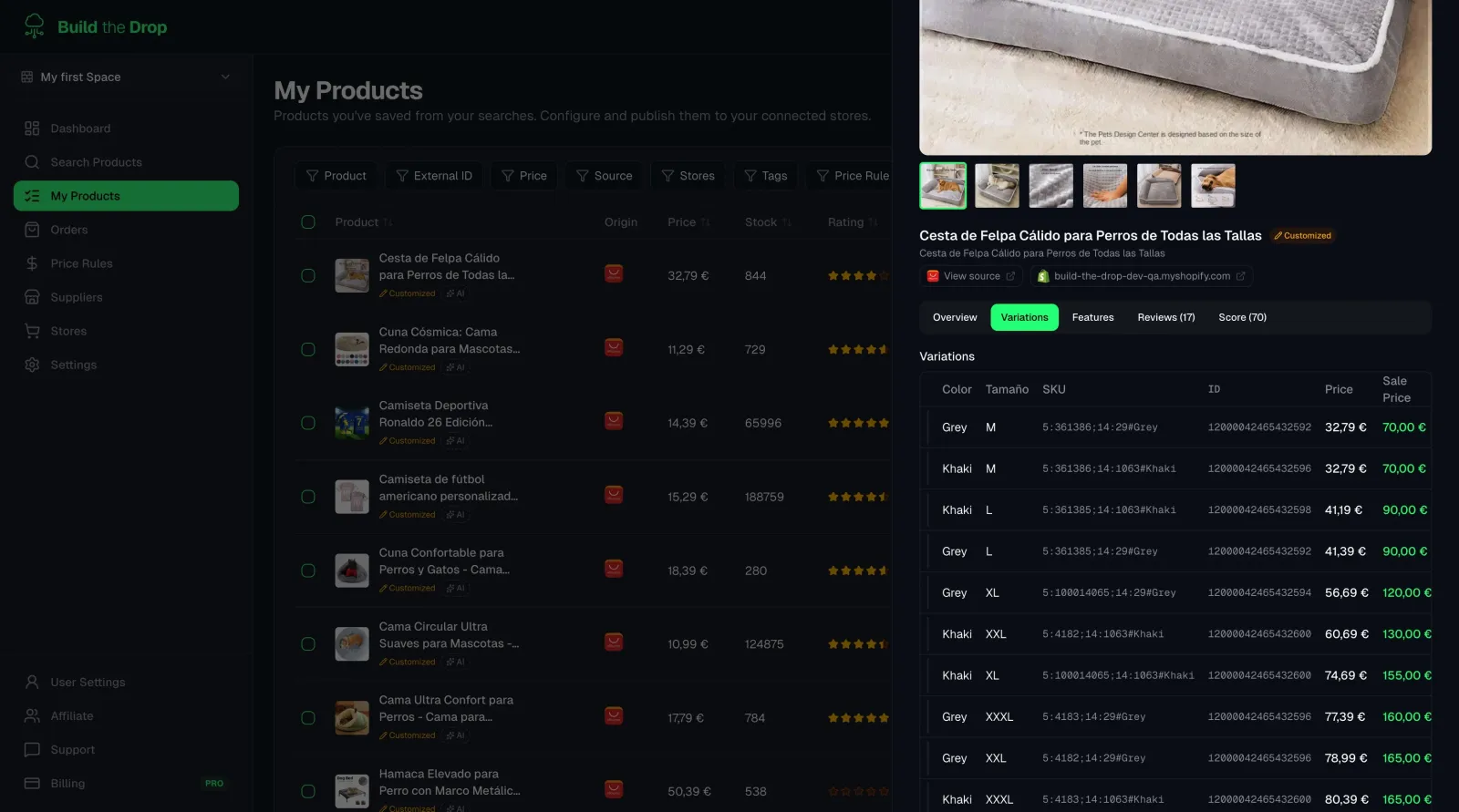
Task: Click the Shopify store icon in detail panel
Action: (1043, 276)
